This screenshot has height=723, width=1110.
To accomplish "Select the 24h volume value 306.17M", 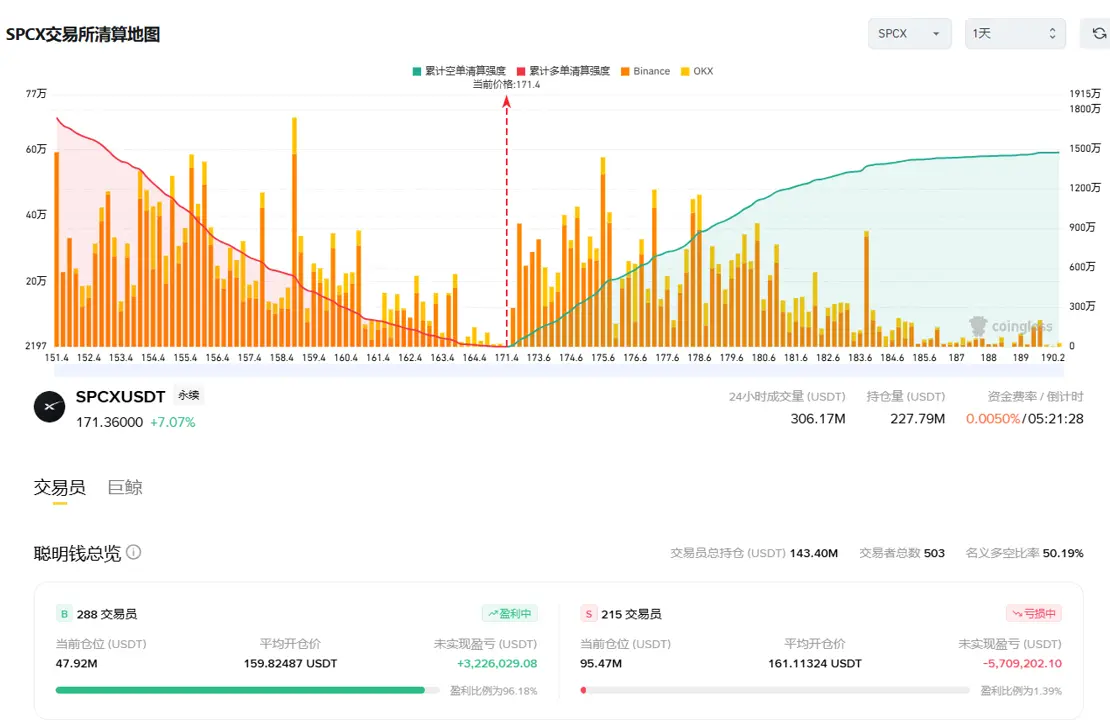I will coord(818,419).
